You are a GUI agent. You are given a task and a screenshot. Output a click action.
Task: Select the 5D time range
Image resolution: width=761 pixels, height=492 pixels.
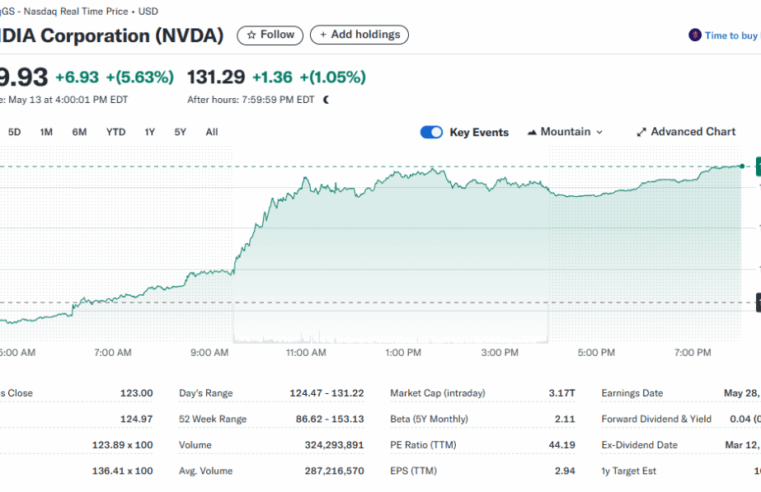(x=14, y=132)
